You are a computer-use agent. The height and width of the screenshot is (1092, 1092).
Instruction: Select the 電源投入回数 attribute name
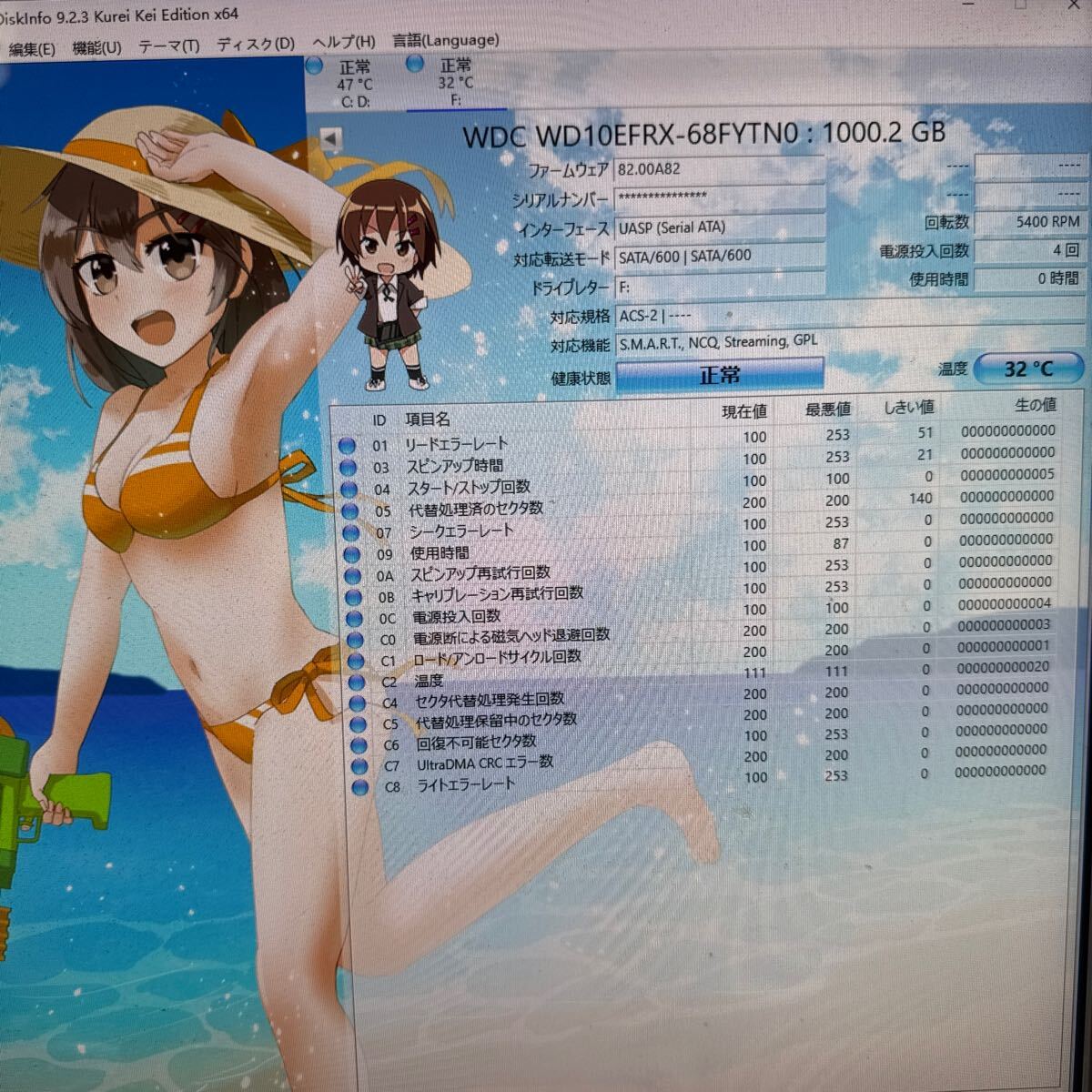(x=456, y=616)
